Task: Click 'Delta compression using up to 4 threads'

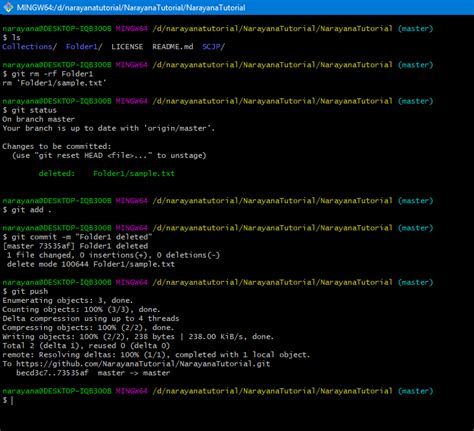Action: (91, 318)
